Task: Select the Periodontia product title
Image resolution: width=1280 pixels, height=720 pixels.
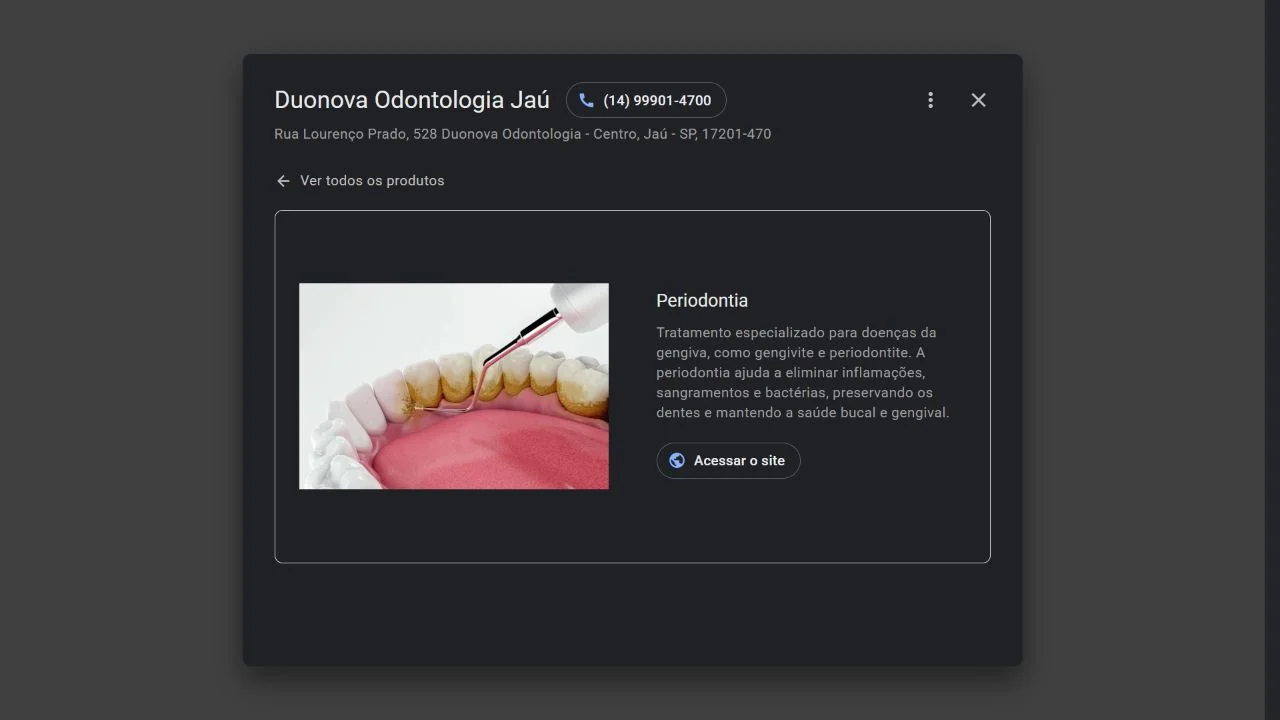Action: click(x=702, y=301)
